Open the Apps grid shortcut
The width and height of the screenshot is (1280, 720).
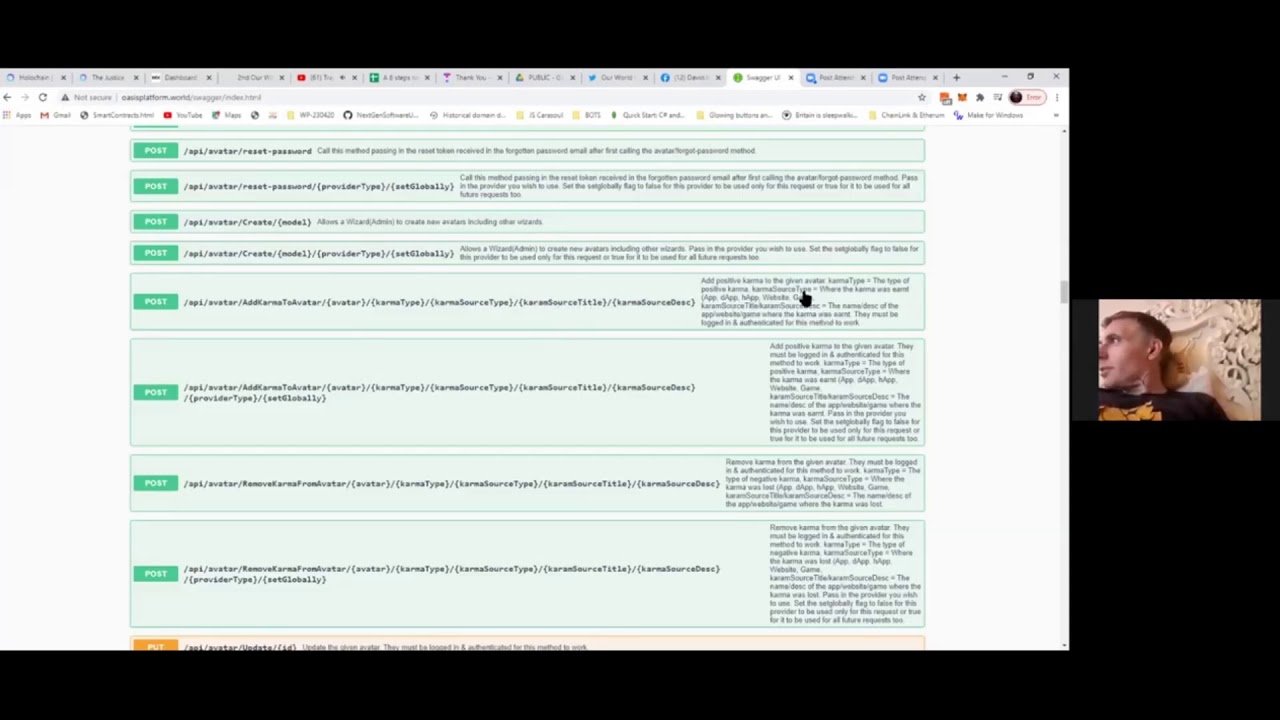(x=17, y=115)
